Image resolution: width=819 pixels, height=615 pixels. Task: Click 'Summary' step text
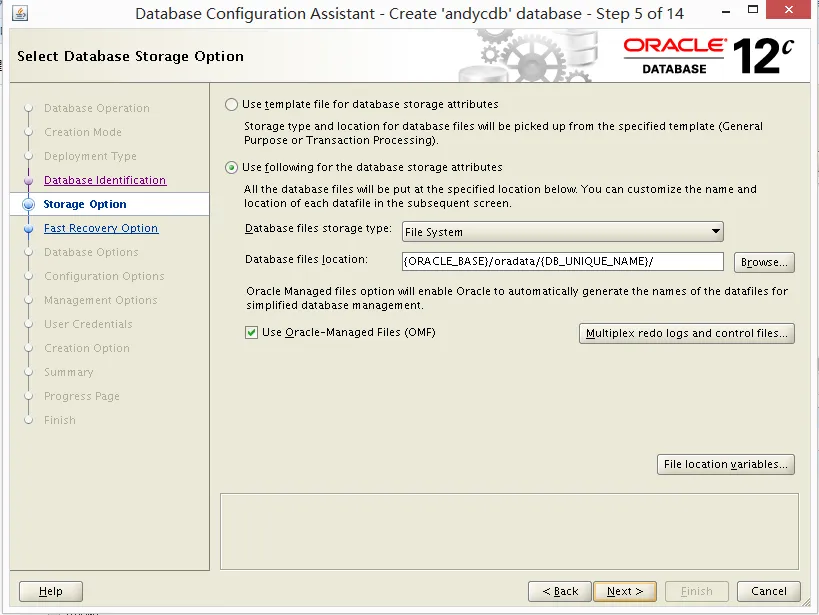click(x=68, y=373)
